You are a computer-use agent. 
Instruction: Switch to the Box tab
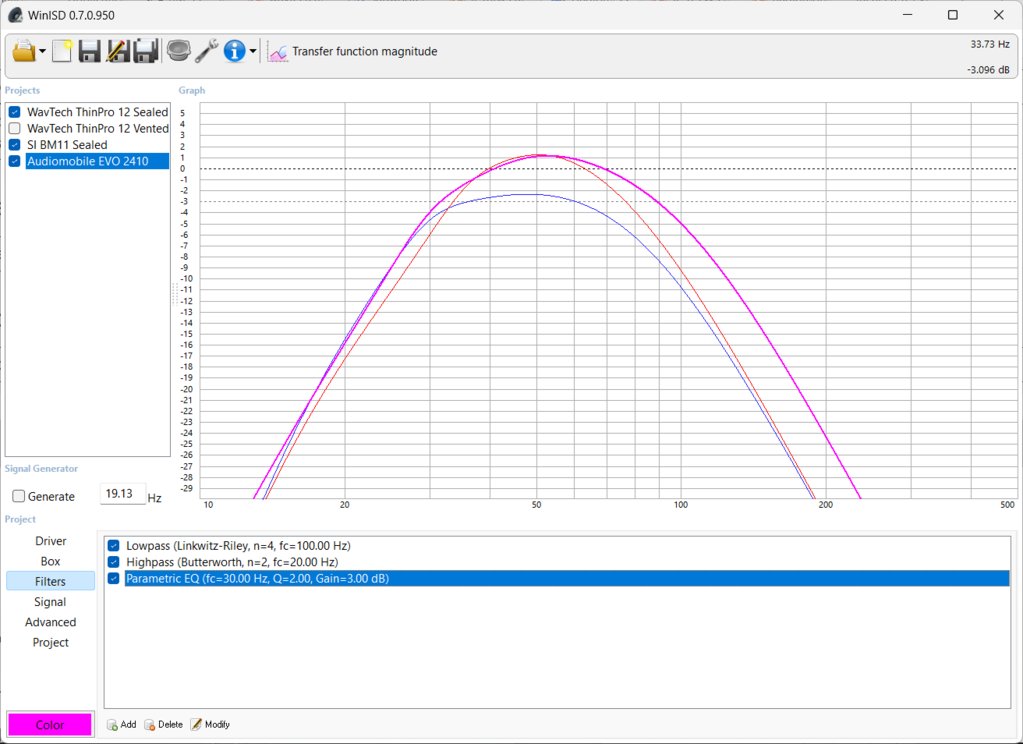click(x=50, y=561)
